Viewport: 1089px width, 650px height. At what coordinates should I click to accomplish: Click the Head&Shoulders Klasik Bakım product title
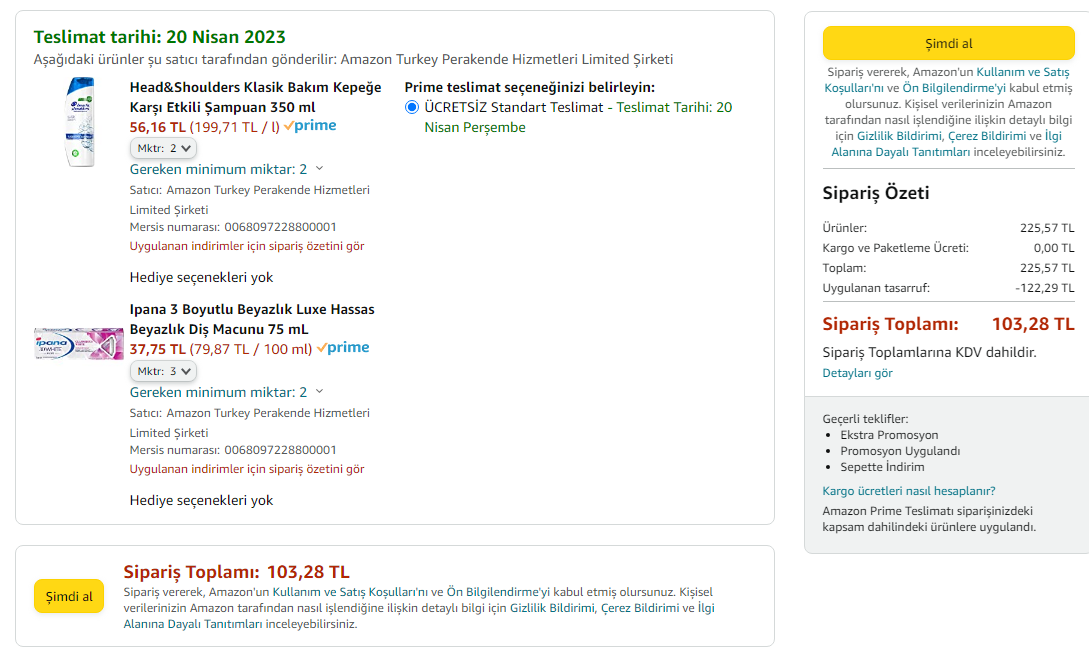256,97
